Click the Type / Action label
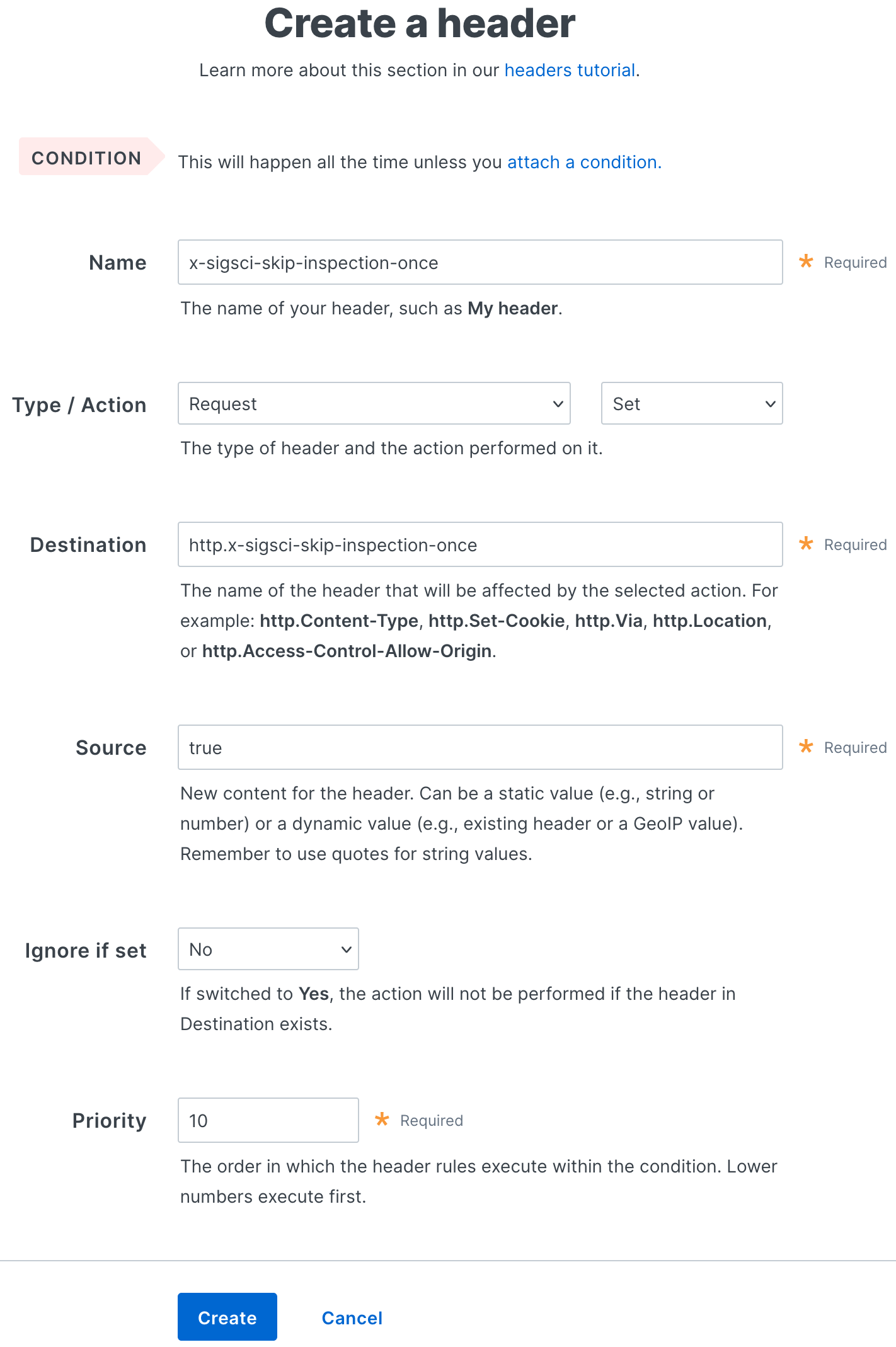This screenshot has height=1347, width=896. [79, 404]
